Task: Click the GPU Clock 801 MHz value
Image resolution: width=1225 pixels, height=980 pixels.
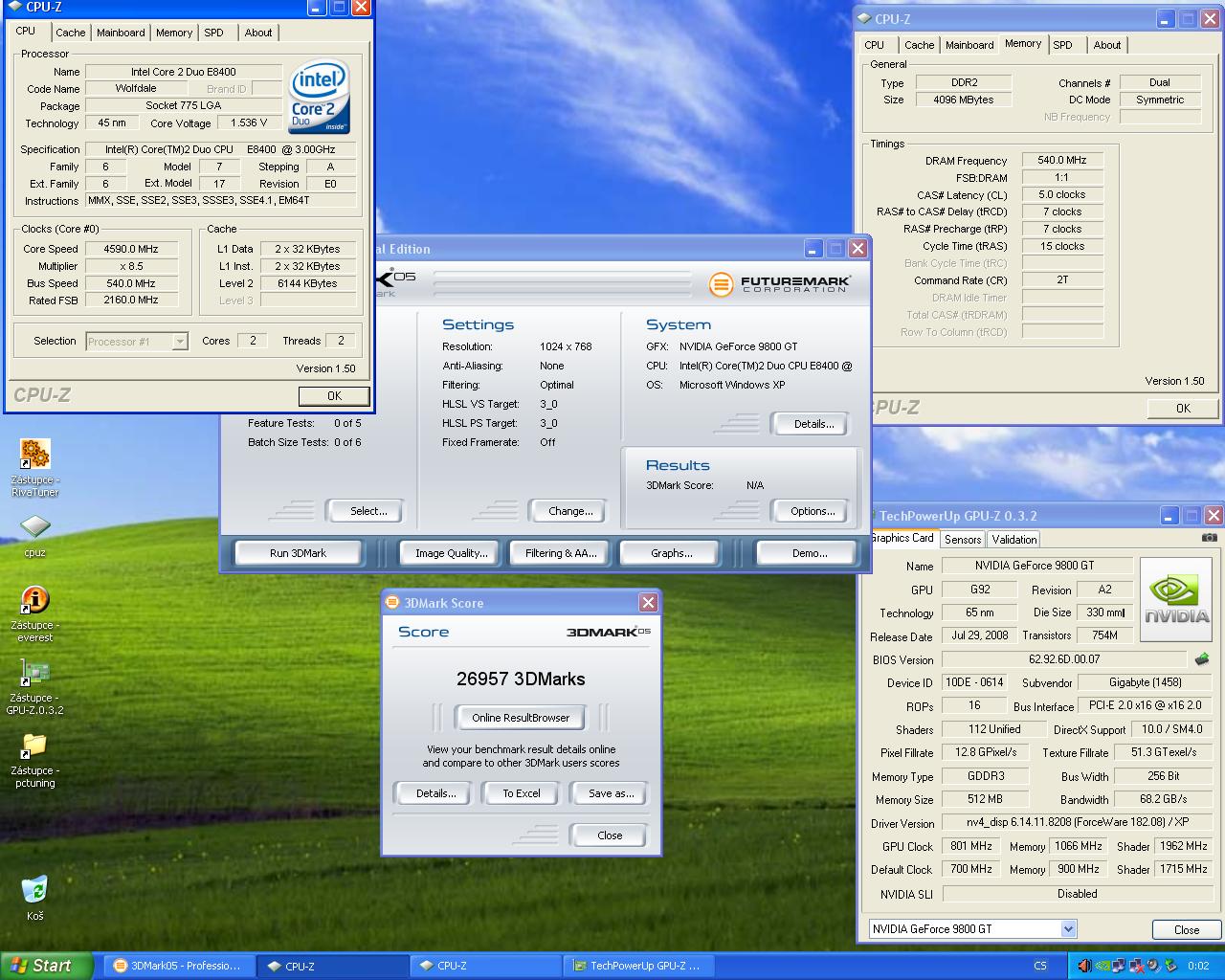Action: click(971, 847)
